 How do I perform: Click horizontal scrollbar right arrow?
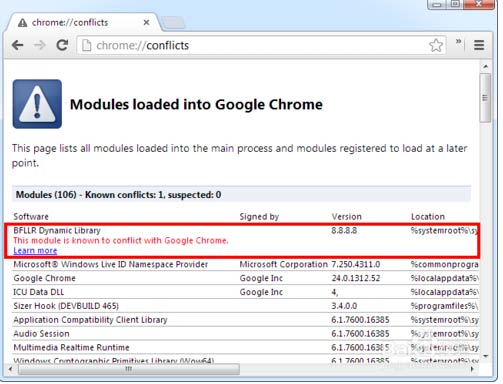[x=472, y=369]
